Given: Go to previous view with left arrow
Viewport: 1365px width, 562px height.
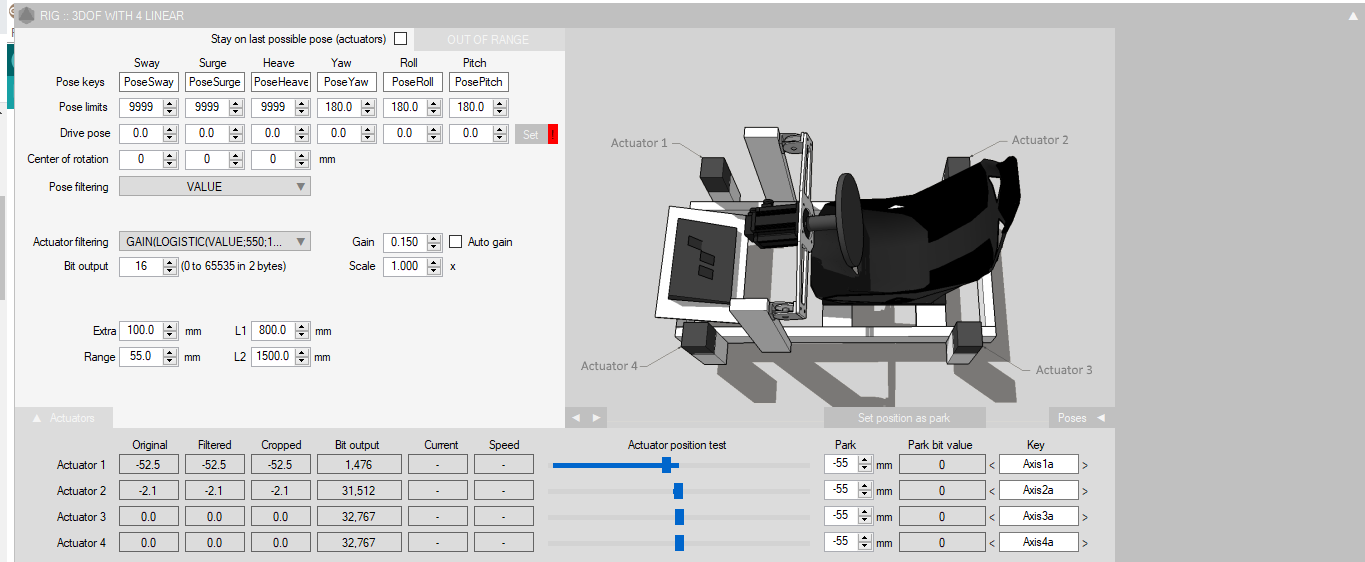Looking at the screenshot, I should 577,418.
